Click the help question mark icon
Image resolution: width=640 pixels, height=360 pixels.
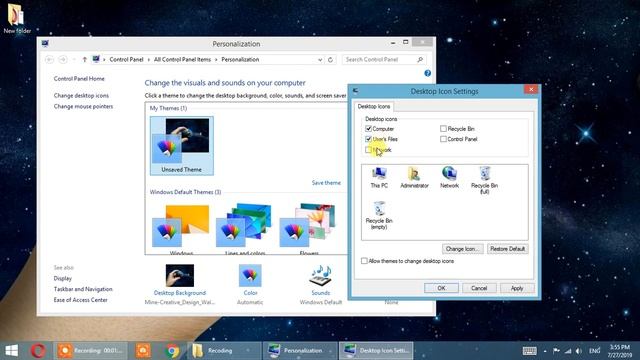[x=427, y=73]
